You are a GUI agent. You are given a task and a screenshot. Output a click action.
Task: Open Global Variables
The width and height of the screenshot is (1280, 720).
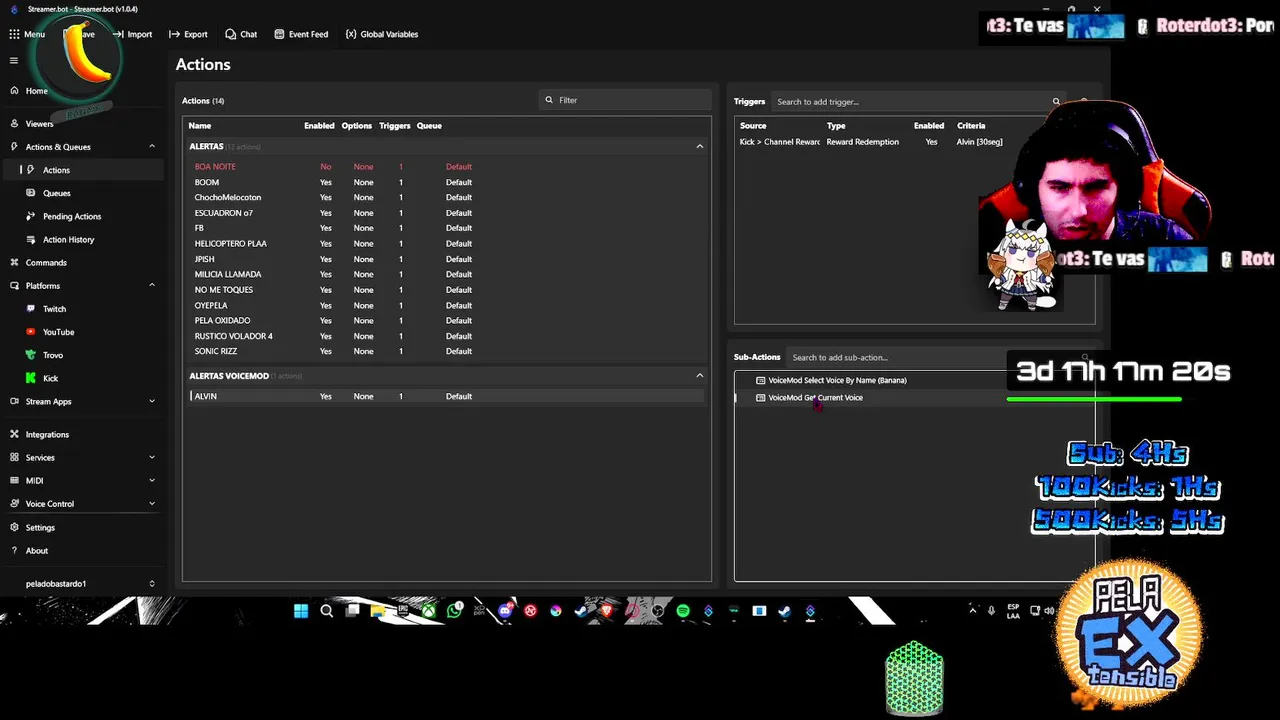coord(382,34)
